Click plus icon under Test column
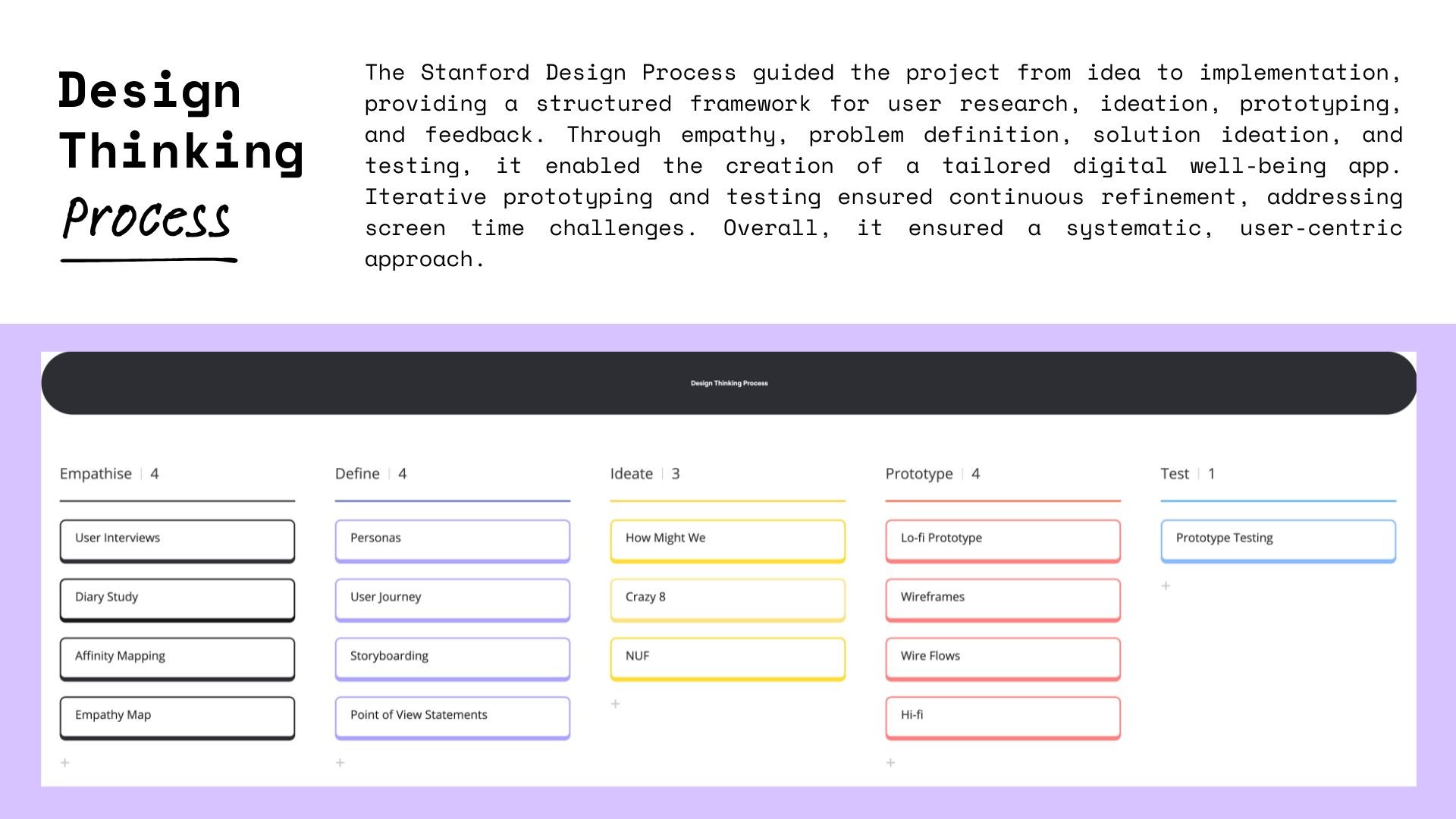 tap(1166, 585)
